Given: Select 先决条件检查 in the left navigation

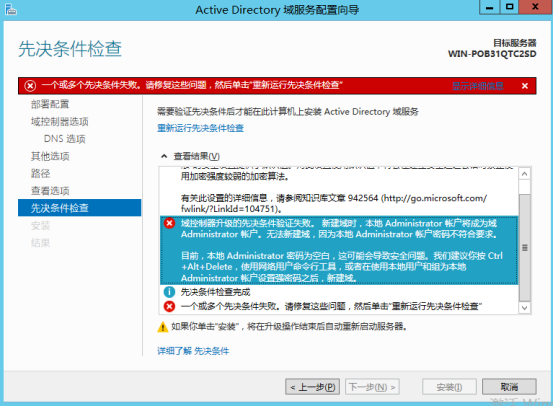Looking at the screenshot, I should pos(79,208).
